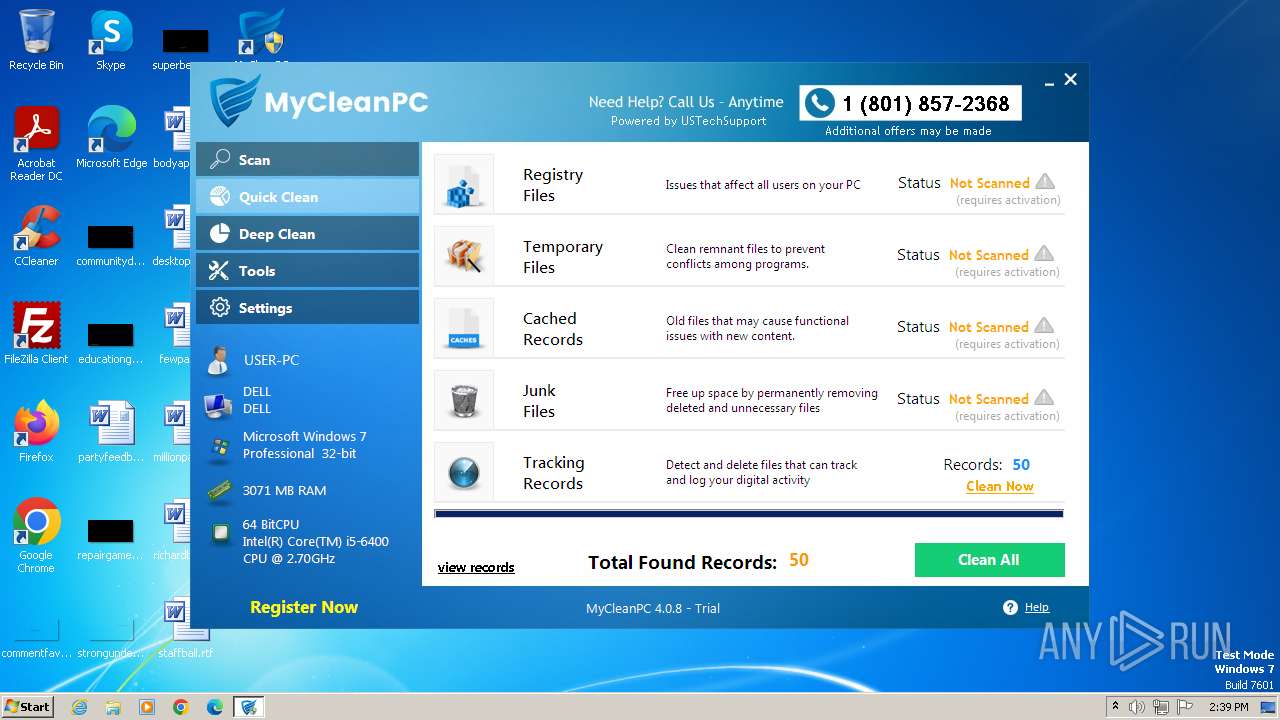The height and width of the screenshot is (720, 1280).
Task: Open the Help link
Action: (x=1037, y=607)
